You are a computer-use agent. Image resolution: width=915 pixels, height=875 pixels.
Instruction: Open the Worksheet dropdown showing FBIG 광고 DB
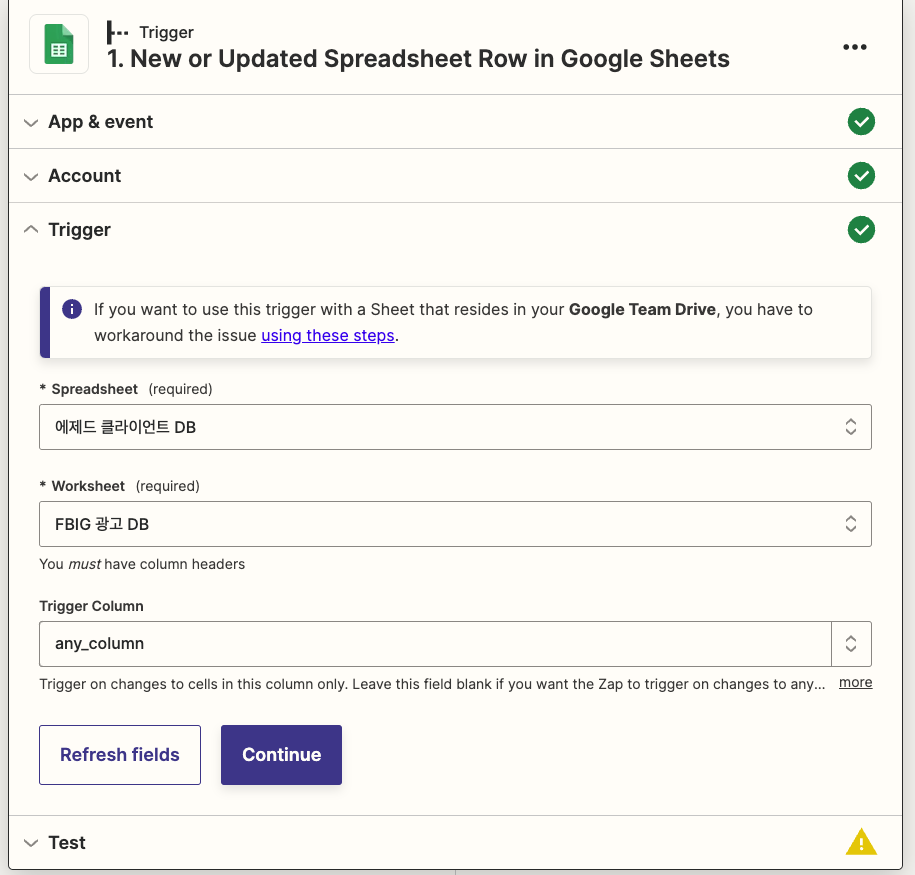point(455,524)
